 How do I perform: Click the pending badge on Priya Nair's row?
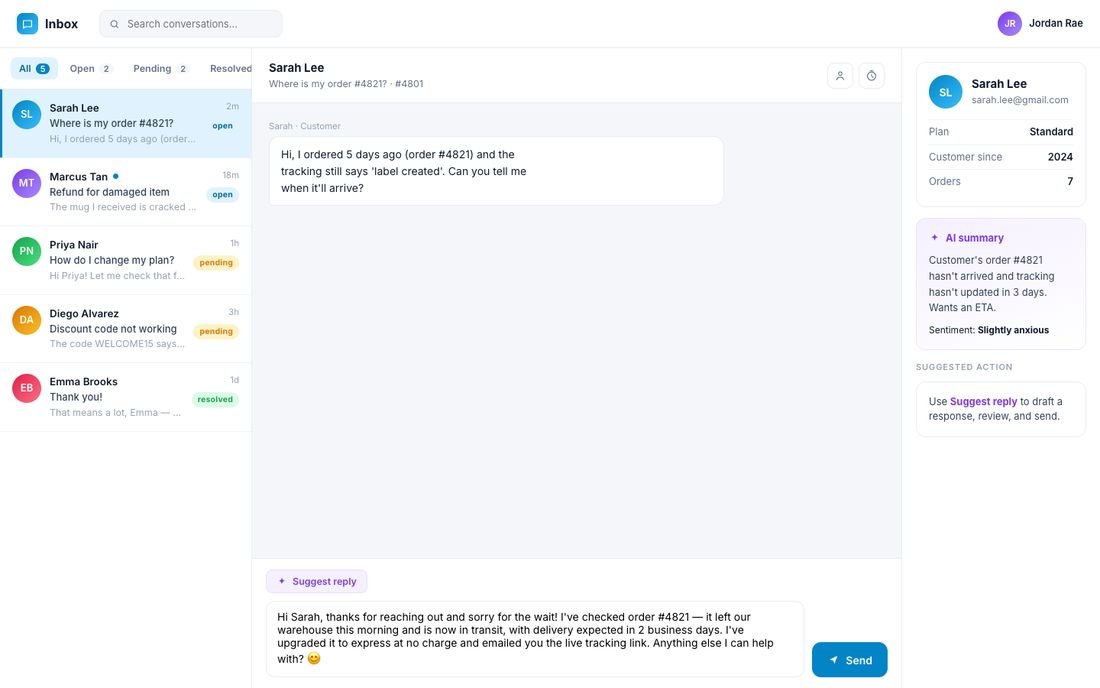click(x=216, y=263)
